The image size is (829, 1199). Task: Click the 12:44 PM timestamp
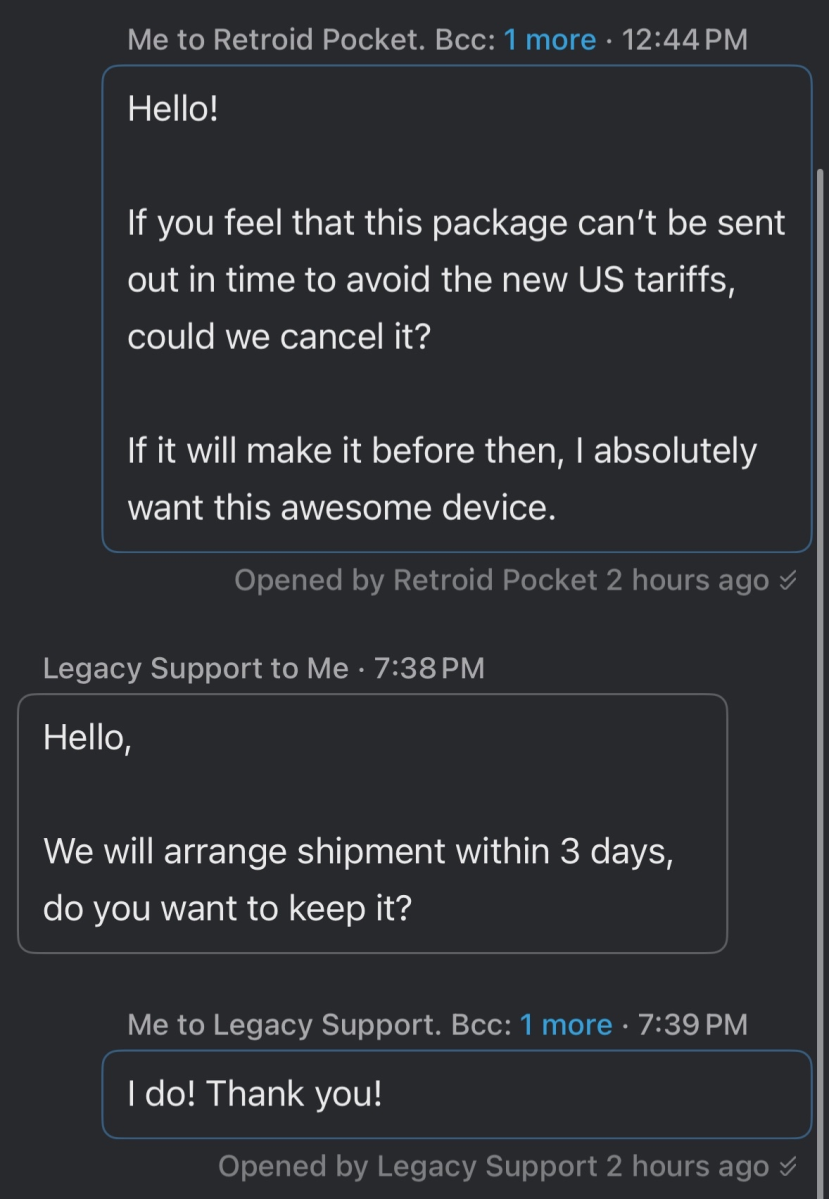coord(684,40)
